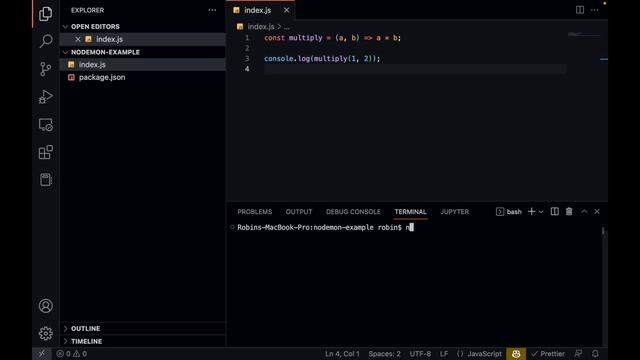Open editor more actions ellipsis
The image size is (640, 360).
[x=595, y=10]
